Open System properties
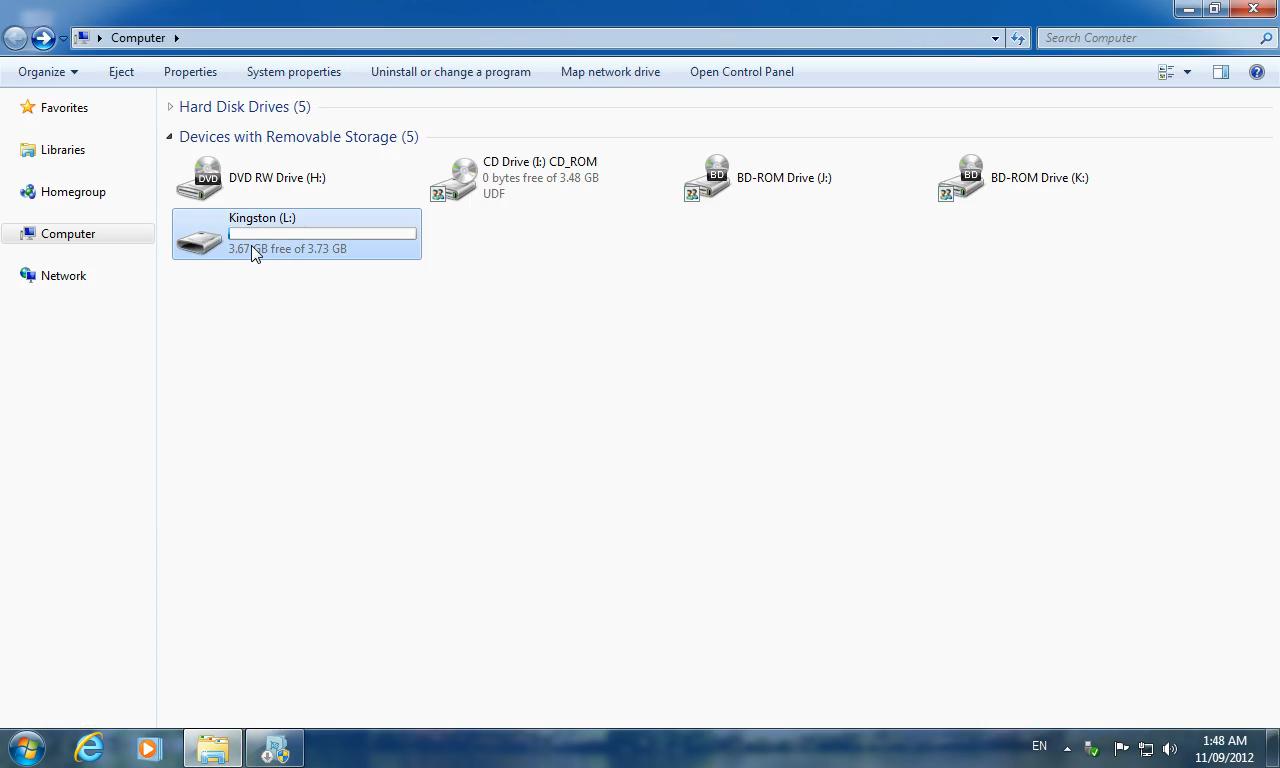Viewport: 1280px width, 768px height. (x=294, y=72)
